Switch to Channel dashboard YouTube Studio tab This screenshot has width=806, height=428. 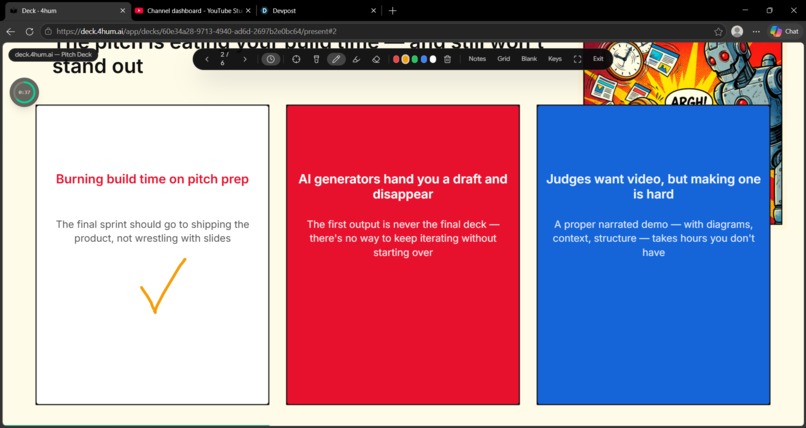193,10
